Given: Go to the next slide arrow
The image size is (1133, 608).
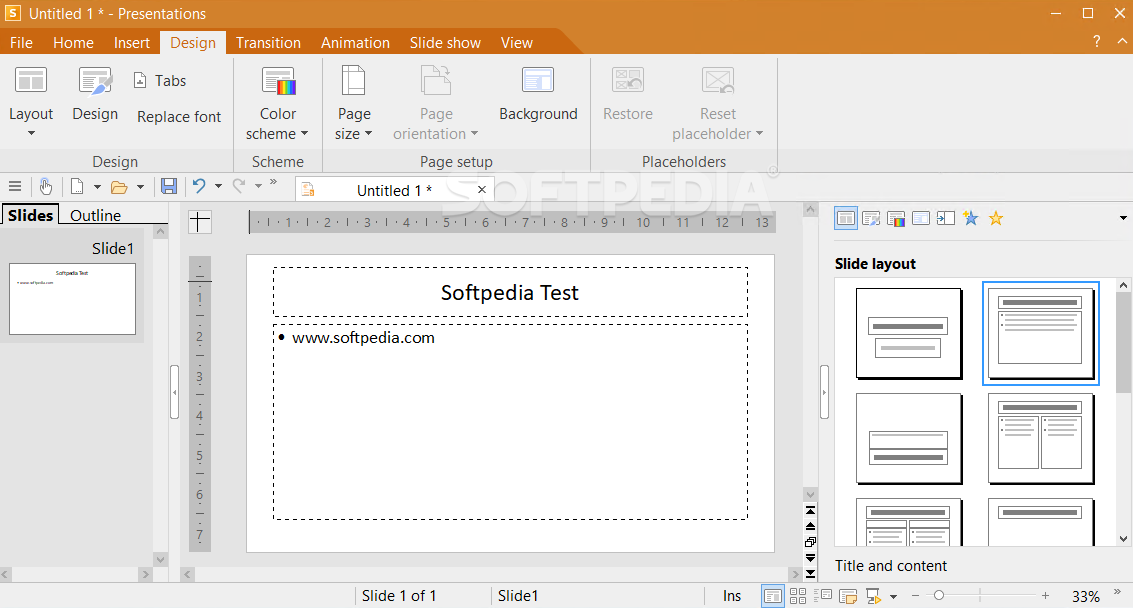Looking at the screenshot, I should click(x=810, y=558).
